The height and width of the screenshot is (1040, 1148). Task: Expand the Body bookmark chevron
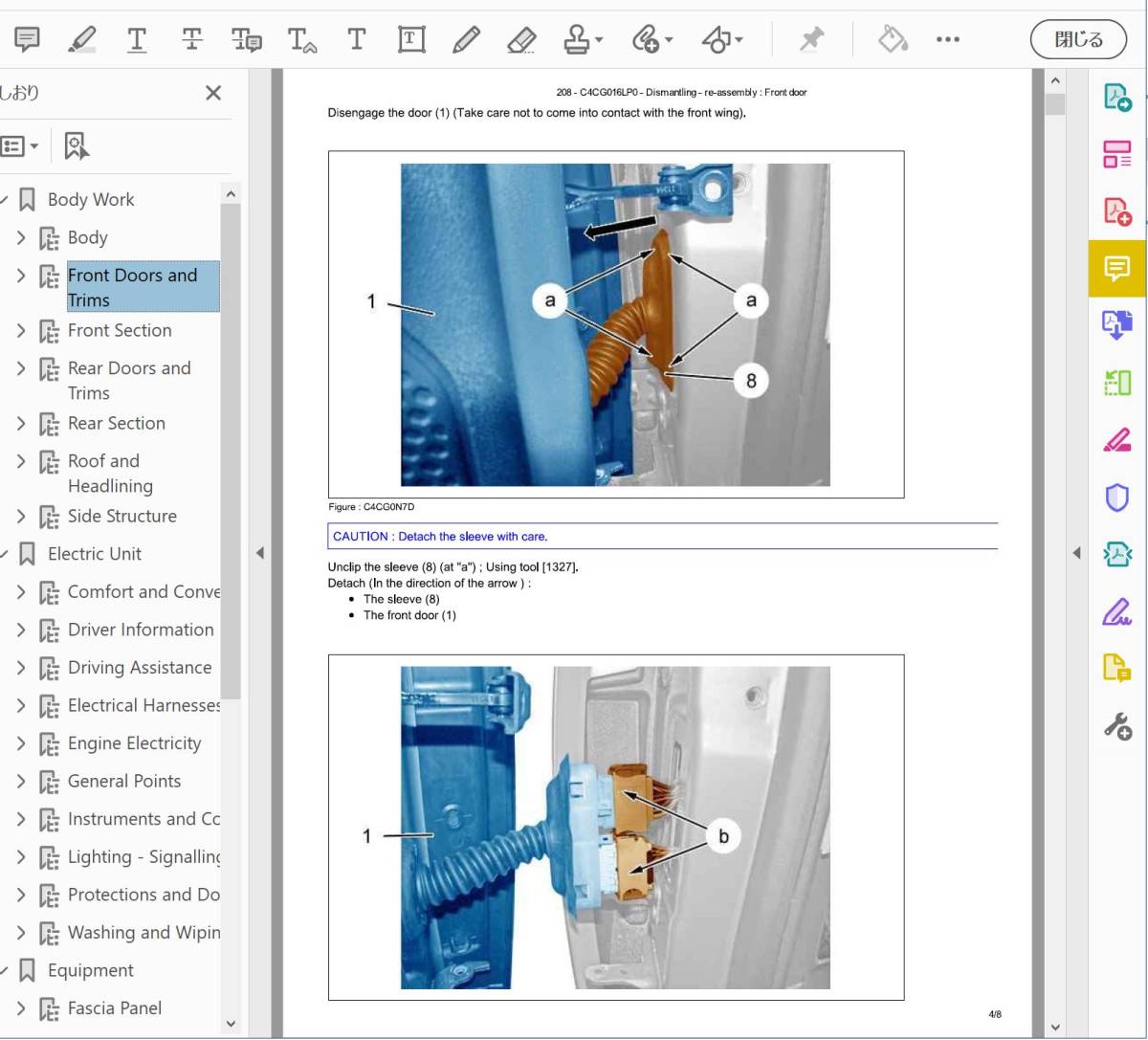(x=21, y=237)
